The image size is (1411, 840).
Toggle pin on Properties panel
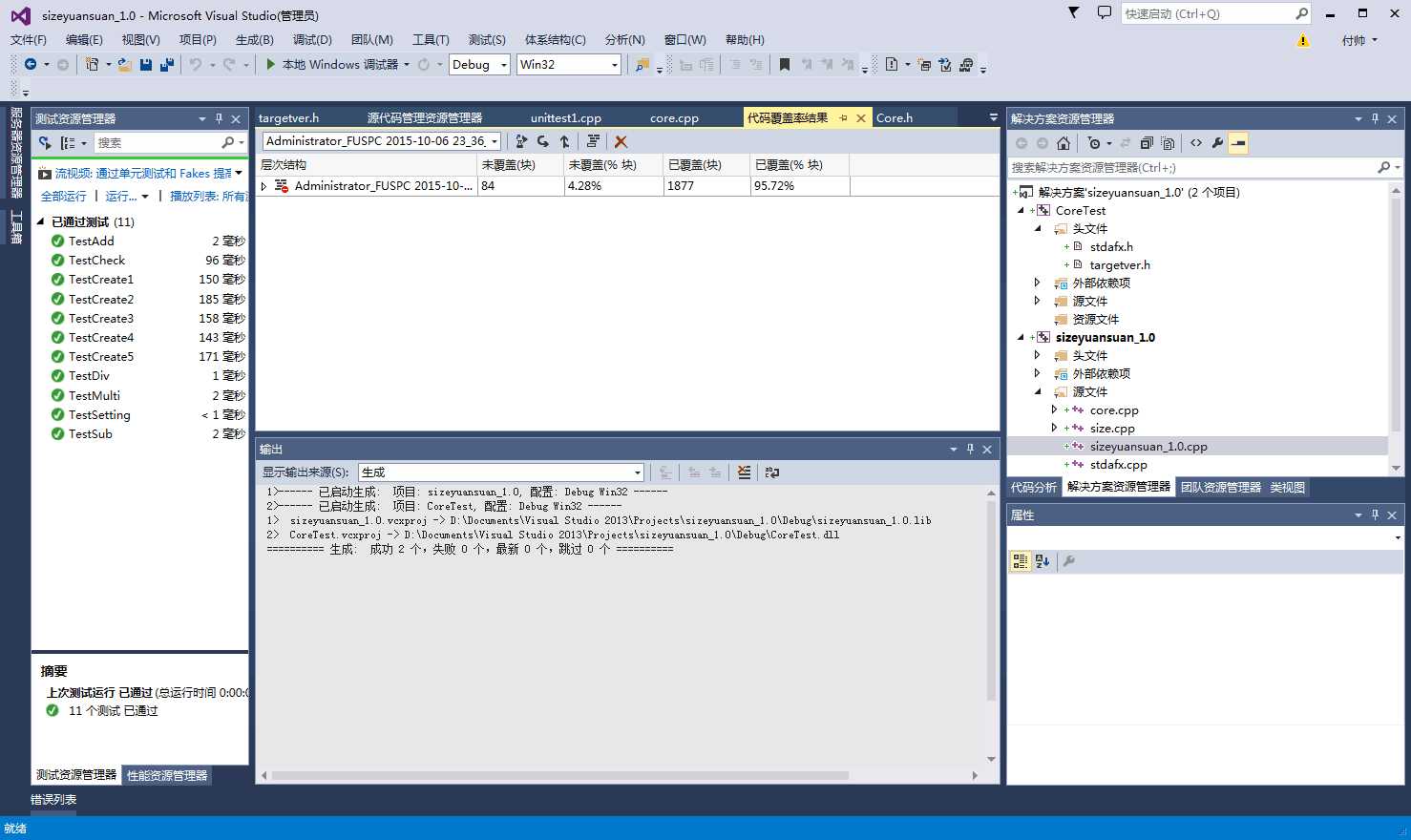1375,514
